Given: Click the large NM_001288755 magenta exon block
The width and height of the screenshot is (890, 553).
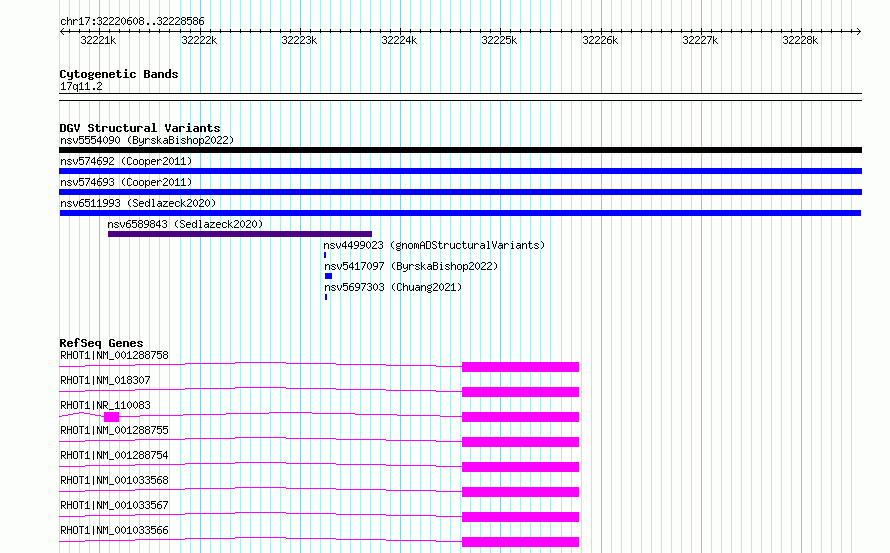Looking at the screenshot, I should pyautogui.click(x=520, y=442).
